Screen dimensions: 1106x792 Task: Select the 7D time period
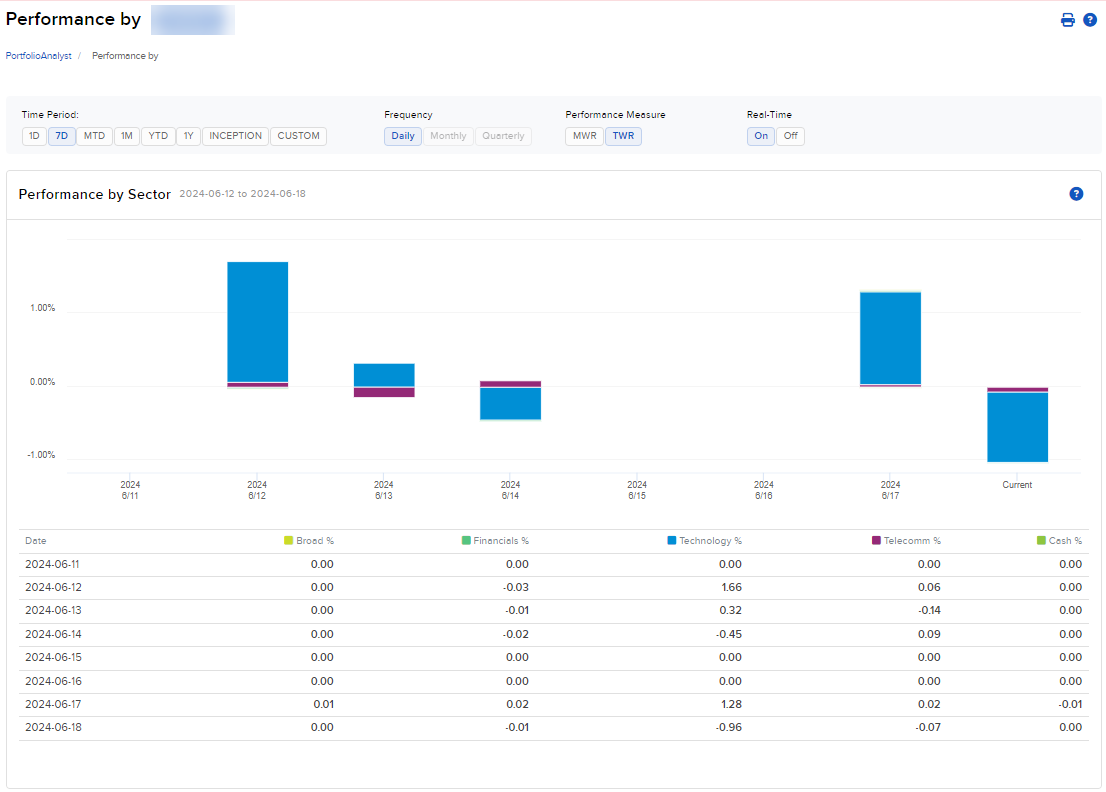click(62, 136)
